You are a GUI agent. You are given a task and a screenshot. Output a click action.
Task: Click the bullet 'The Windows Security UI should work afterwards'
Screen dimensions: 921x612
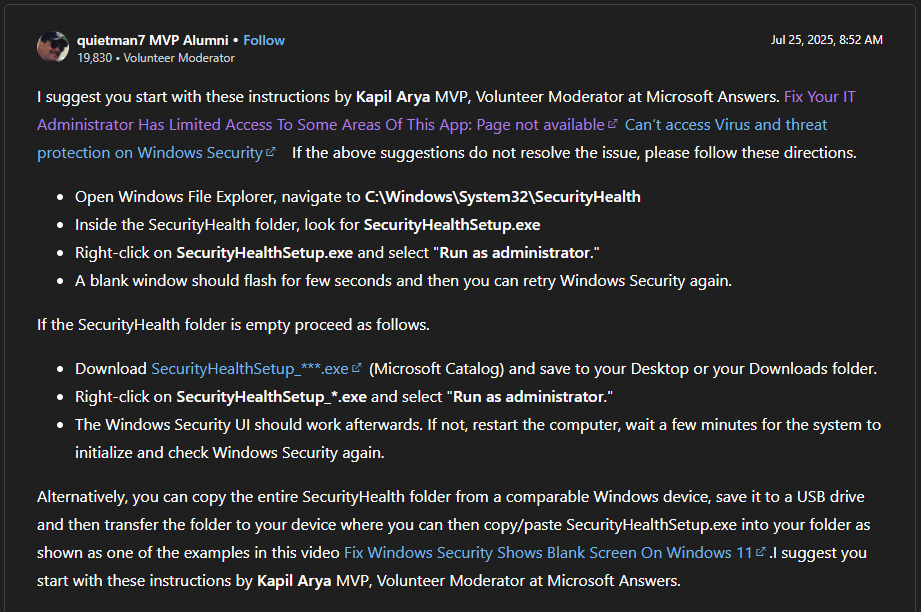tap(478, 439)
